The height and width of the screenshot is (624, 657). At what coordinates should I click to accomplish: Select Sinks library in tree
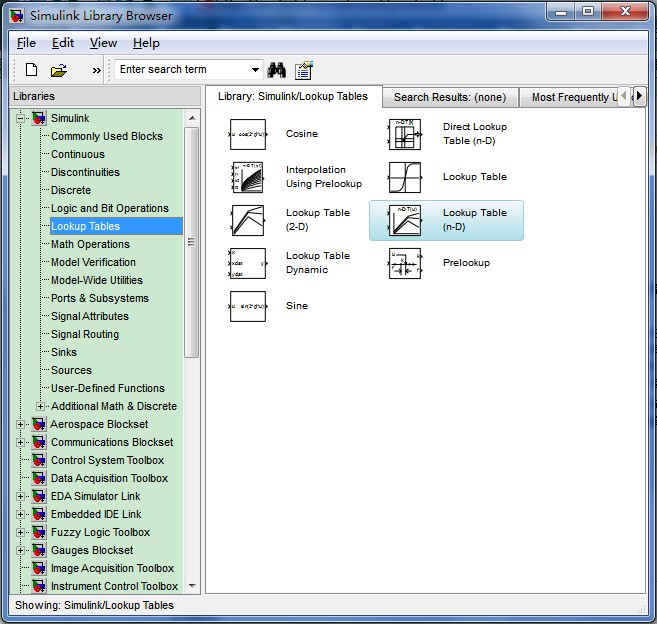[64, 352]
